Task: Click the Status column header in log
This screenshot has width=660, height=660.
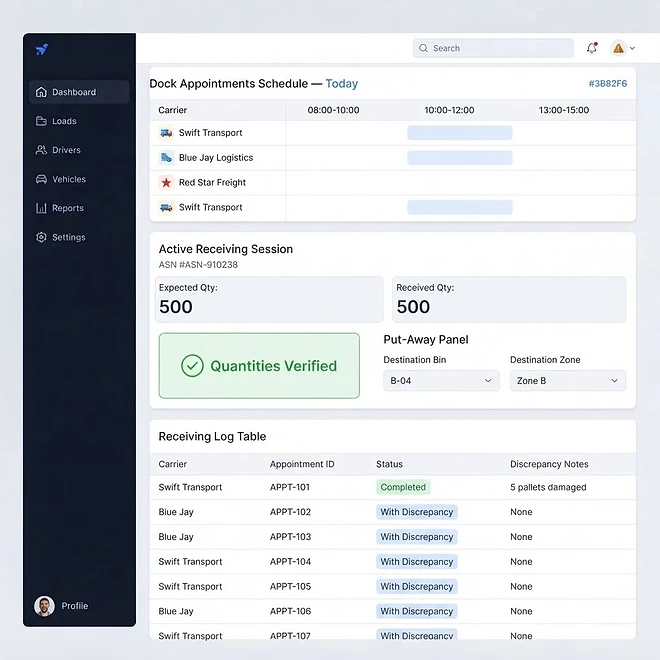Action: [389, 464]
